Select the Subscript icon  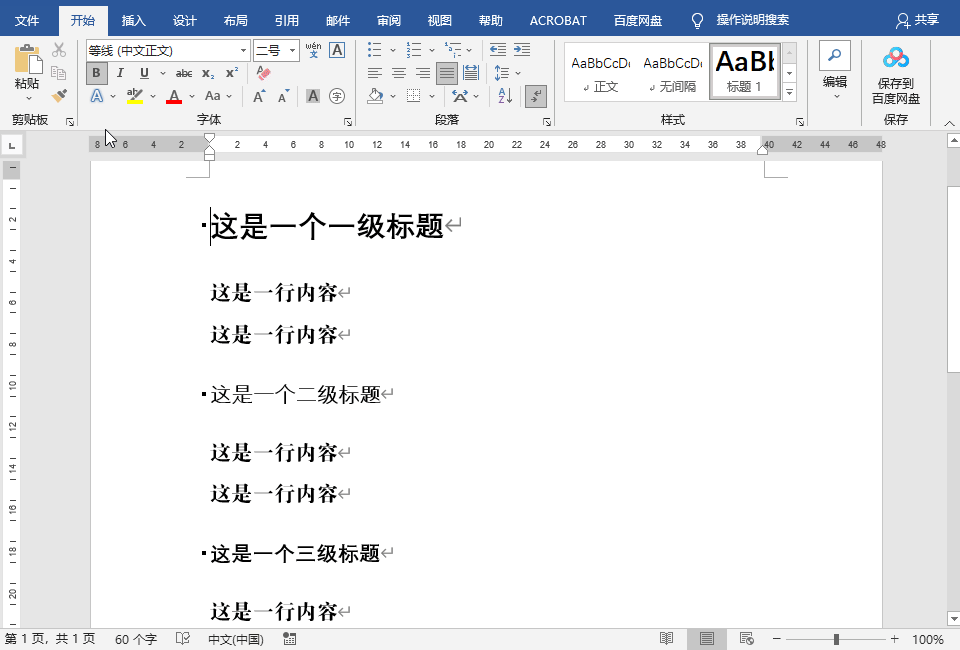tap(208, 73)
